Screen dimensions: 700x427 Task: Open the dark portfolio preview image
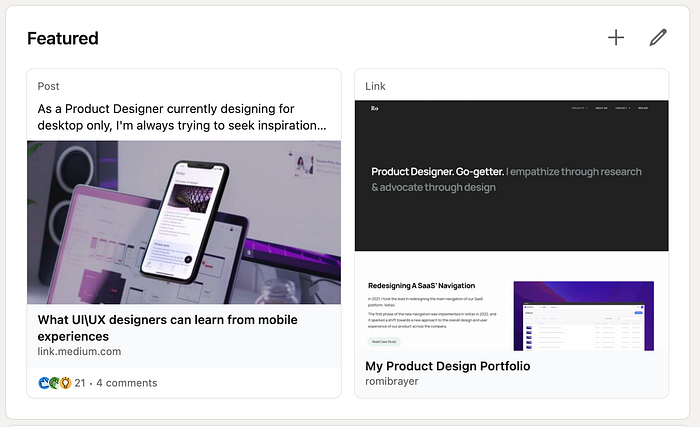(512, 176)
